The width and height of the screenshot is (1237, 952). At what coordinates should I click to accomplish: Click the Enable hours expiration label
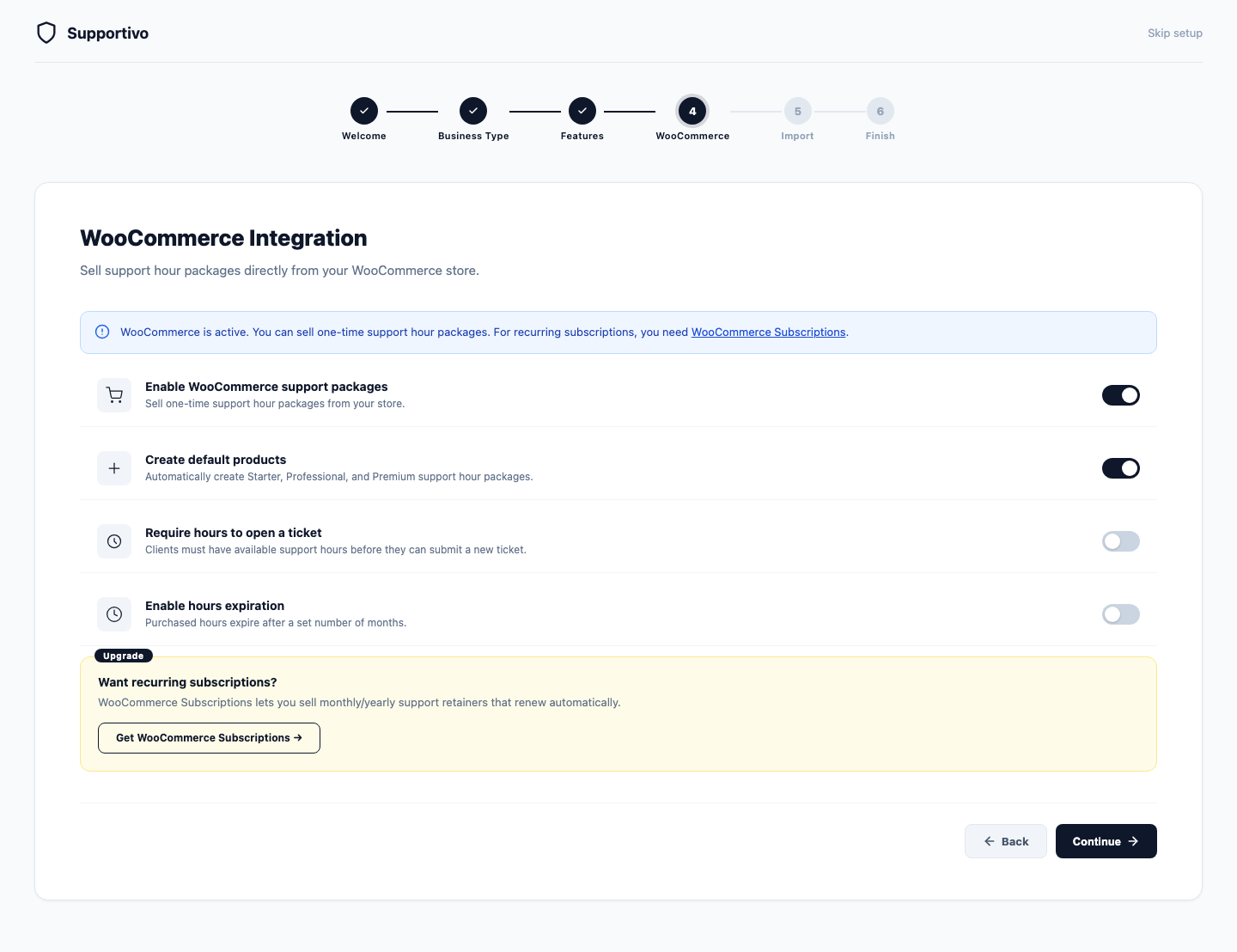click(215, 606)
